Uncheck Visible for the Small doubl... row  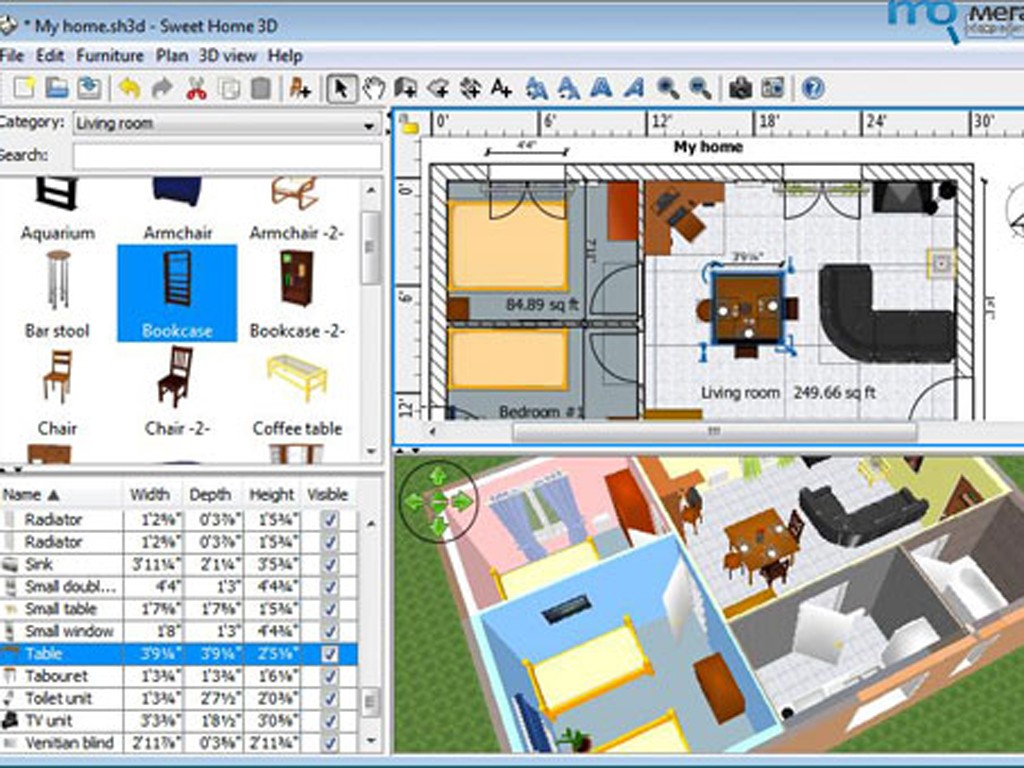tap(330, 586)
